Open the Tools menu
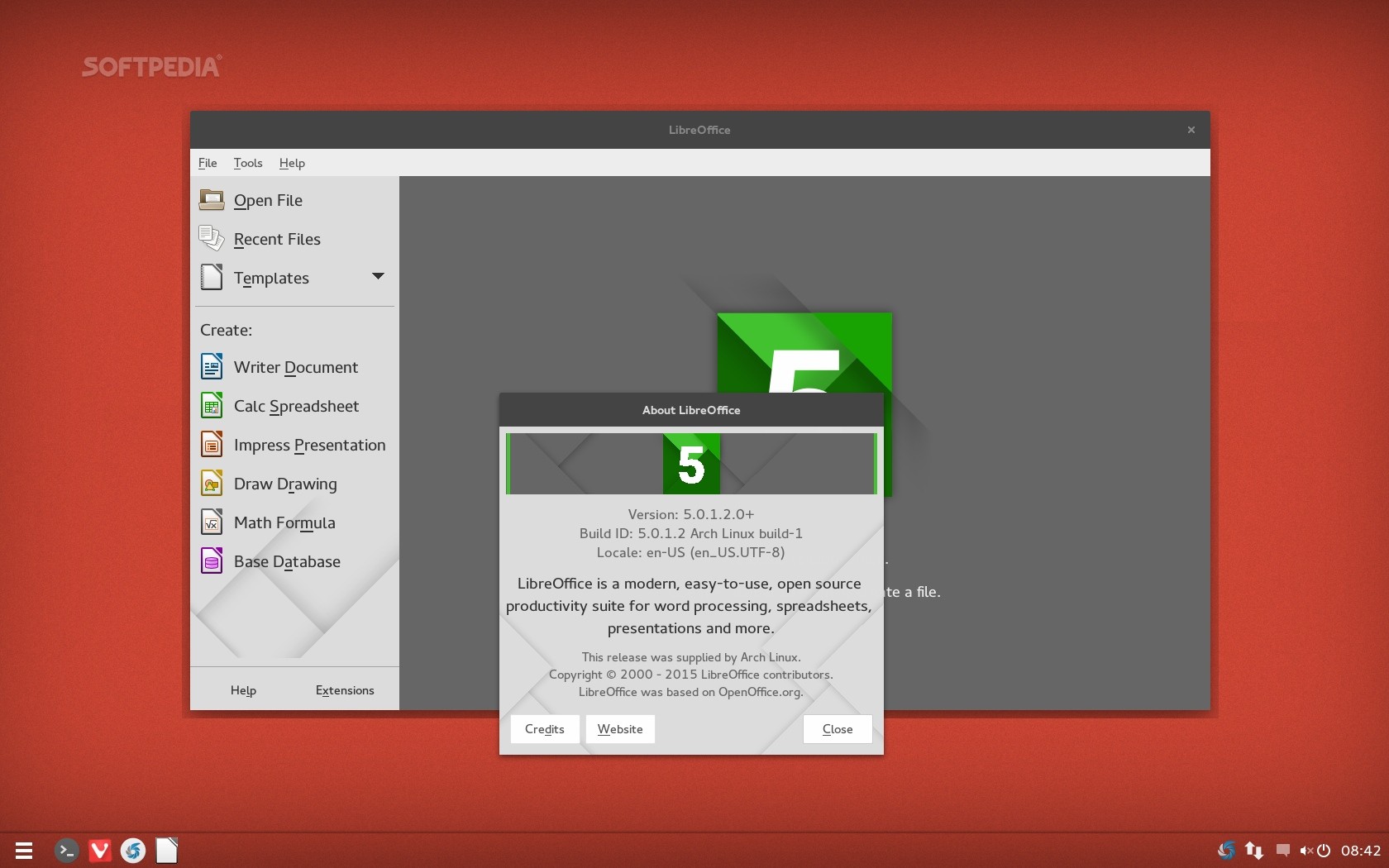 tap(247, 163)
